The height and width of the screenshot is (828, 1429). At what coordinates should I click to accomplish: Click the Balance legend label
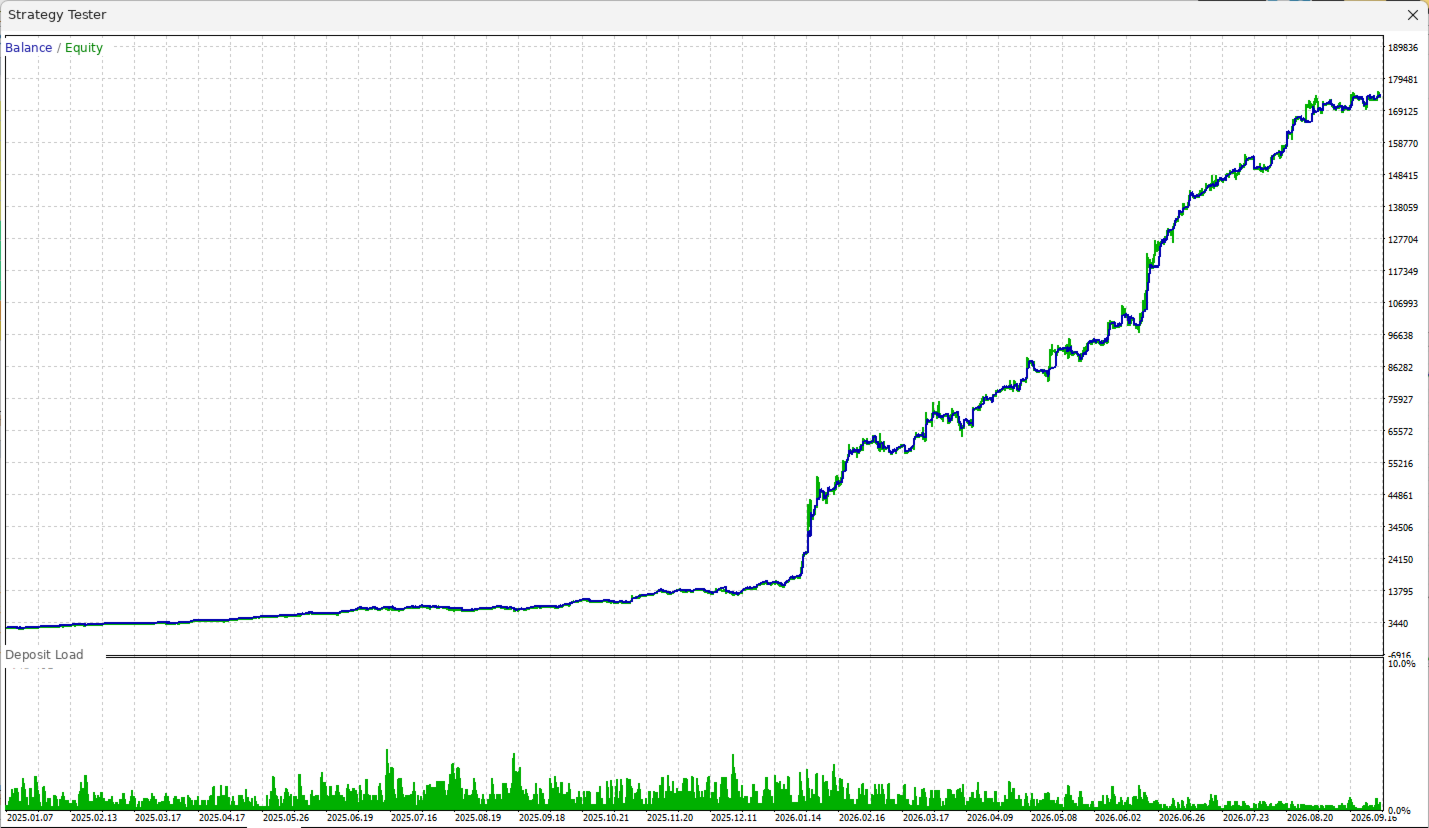(29, 48)
